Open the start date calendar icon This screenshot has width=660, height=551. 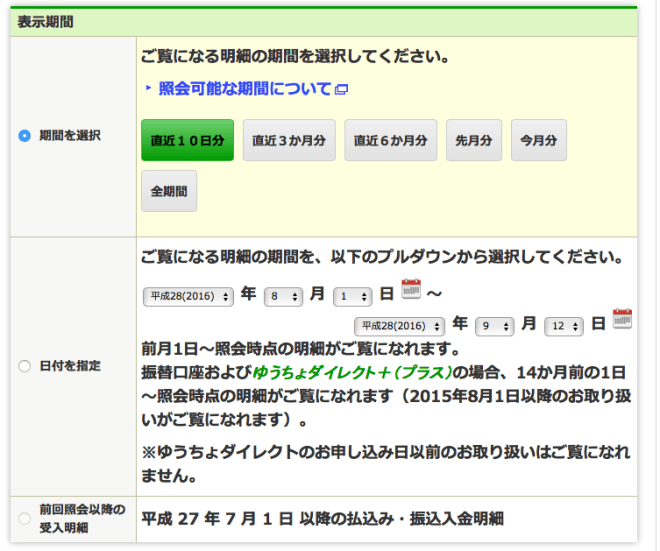[x=411, y=289]
